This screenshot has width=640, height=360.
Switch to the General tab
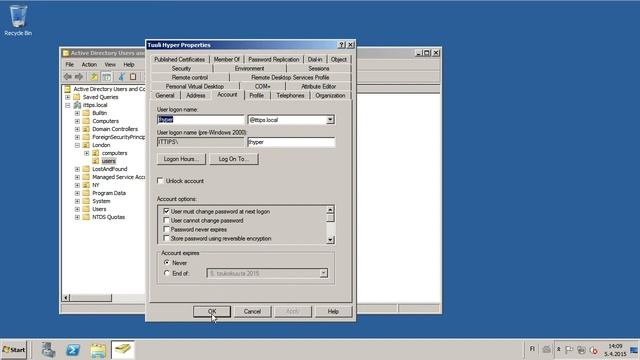165,95
